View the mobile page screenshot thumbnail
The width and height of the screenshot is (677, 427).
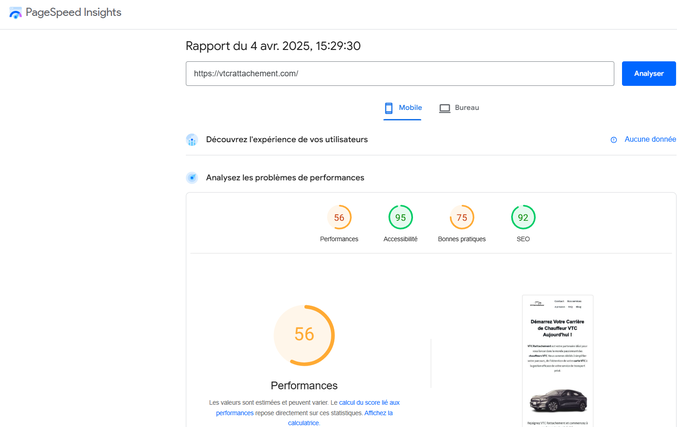(557, 361)
